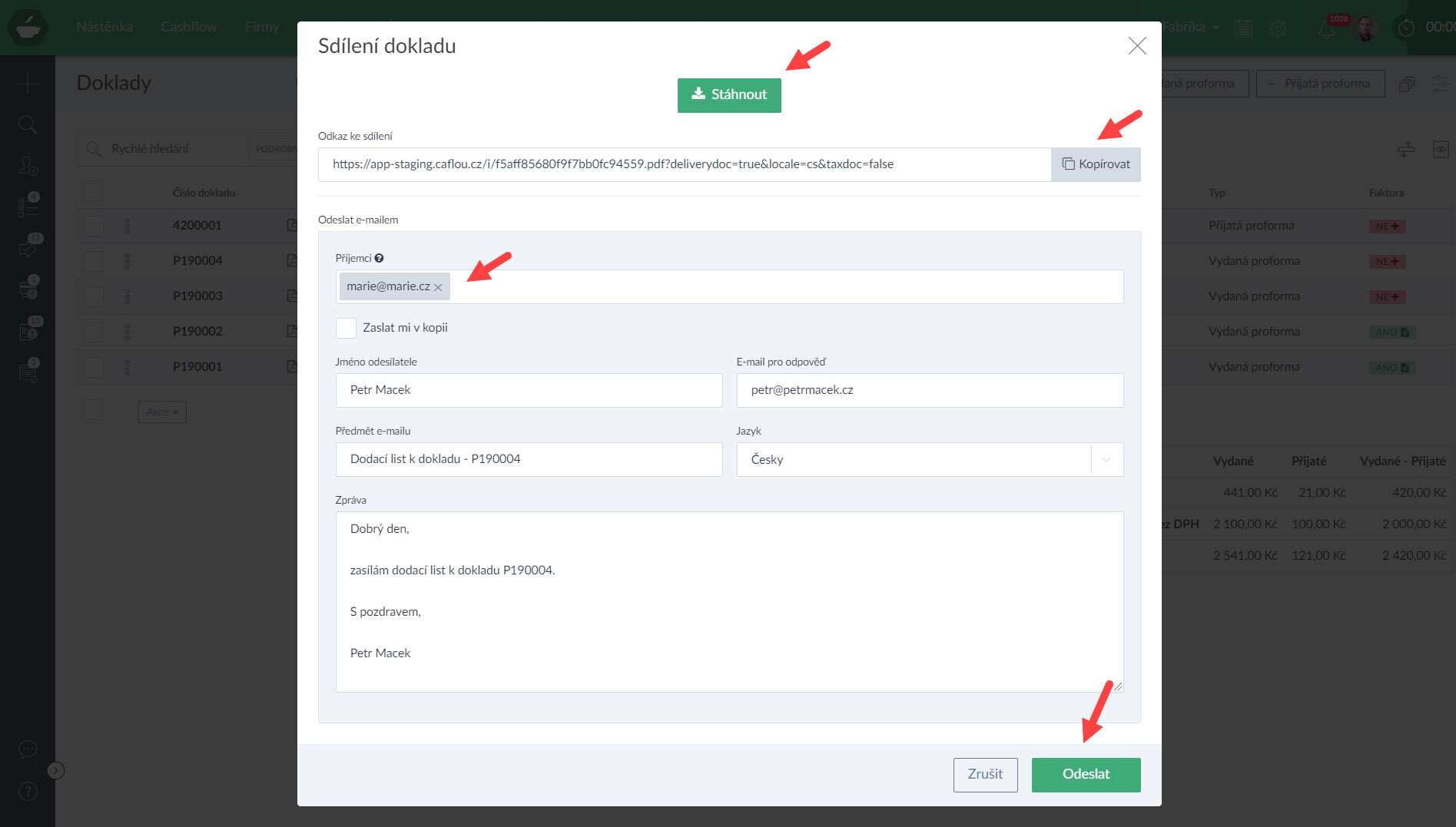Viewport: 1456px width, 827px height.
Task: Click the plus add icon in the sidebar
Action: tap(28, 83)
